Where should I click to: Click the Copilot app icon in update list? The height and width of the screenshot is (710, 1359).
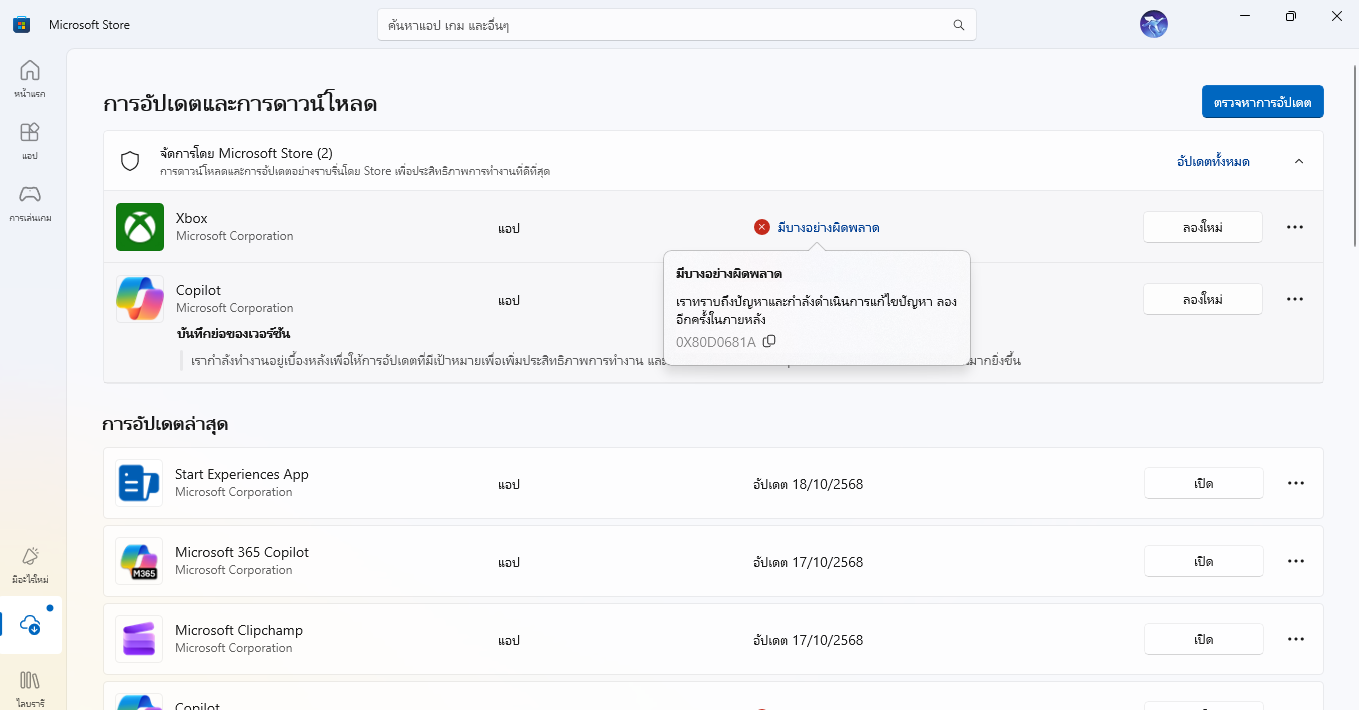point(140,299)
